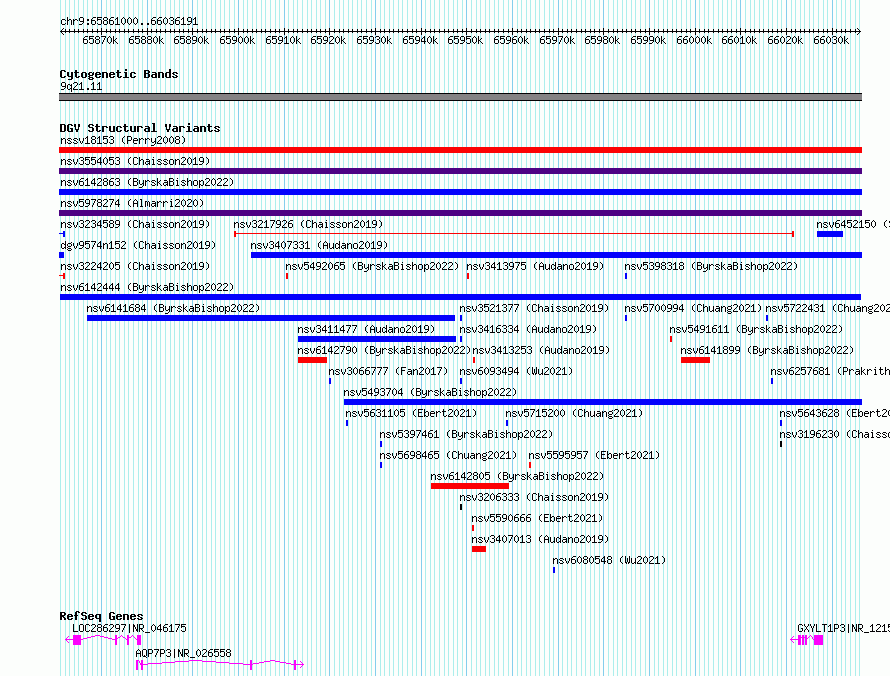Click nsv5698465 (Chuang2021) label
Screen dimensions: 890x676
pos(448,455)
